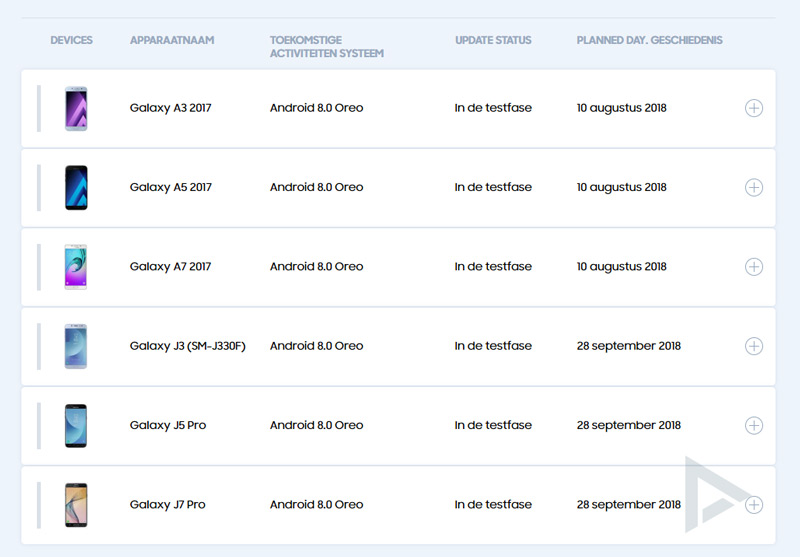Expand the Galaxy A7 2017 row plus icon
Viewport: 800px width, 557px height.
[754, 267]
